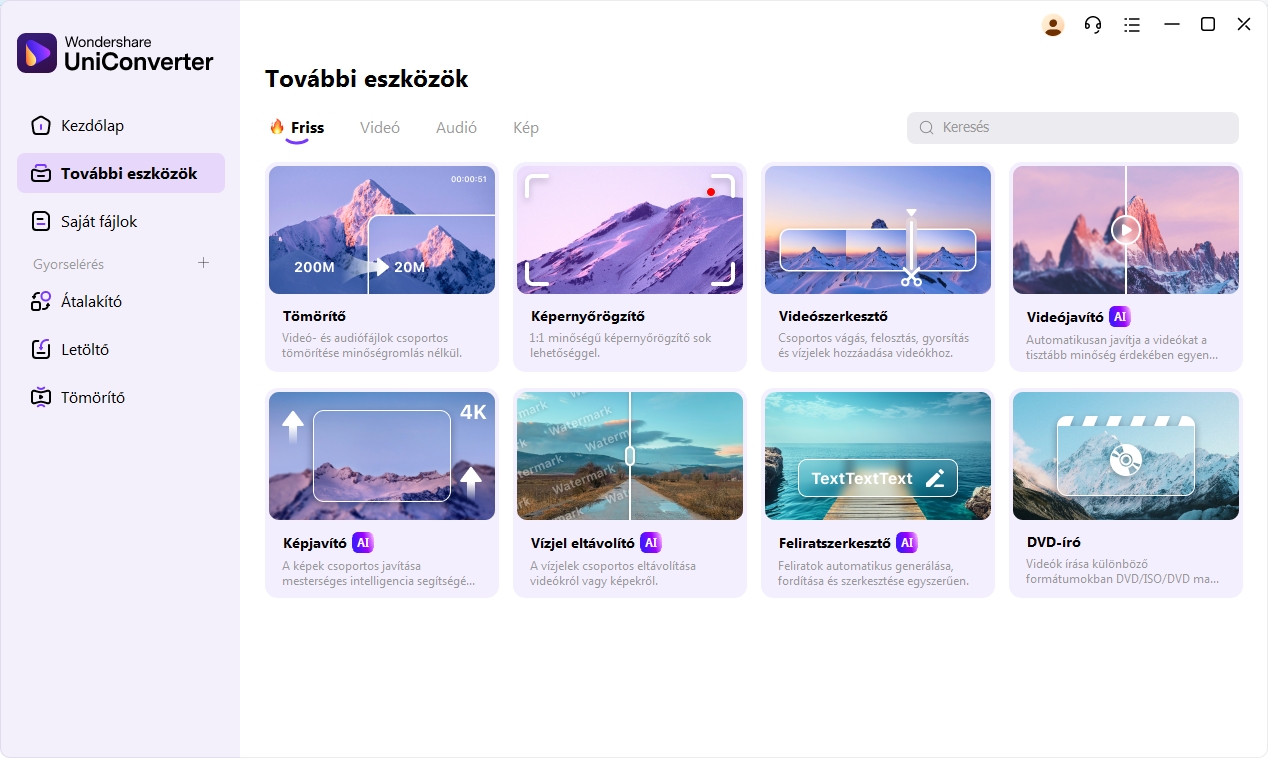Open the DVD-író tool card
Image resolution: width=1268 pixels, height=758 pixels.
[1126, 493]
